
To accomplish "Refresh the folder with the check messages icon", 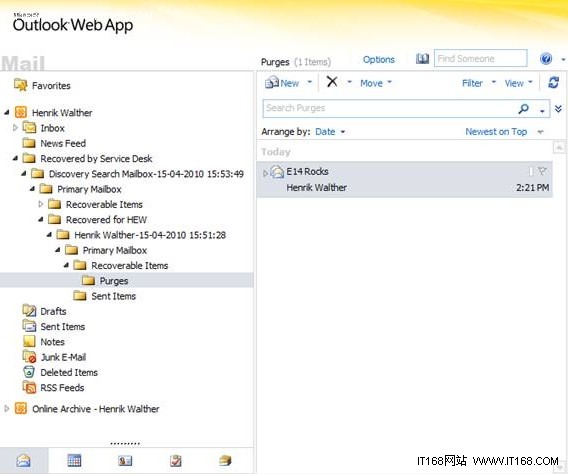I will pos(554,83).
